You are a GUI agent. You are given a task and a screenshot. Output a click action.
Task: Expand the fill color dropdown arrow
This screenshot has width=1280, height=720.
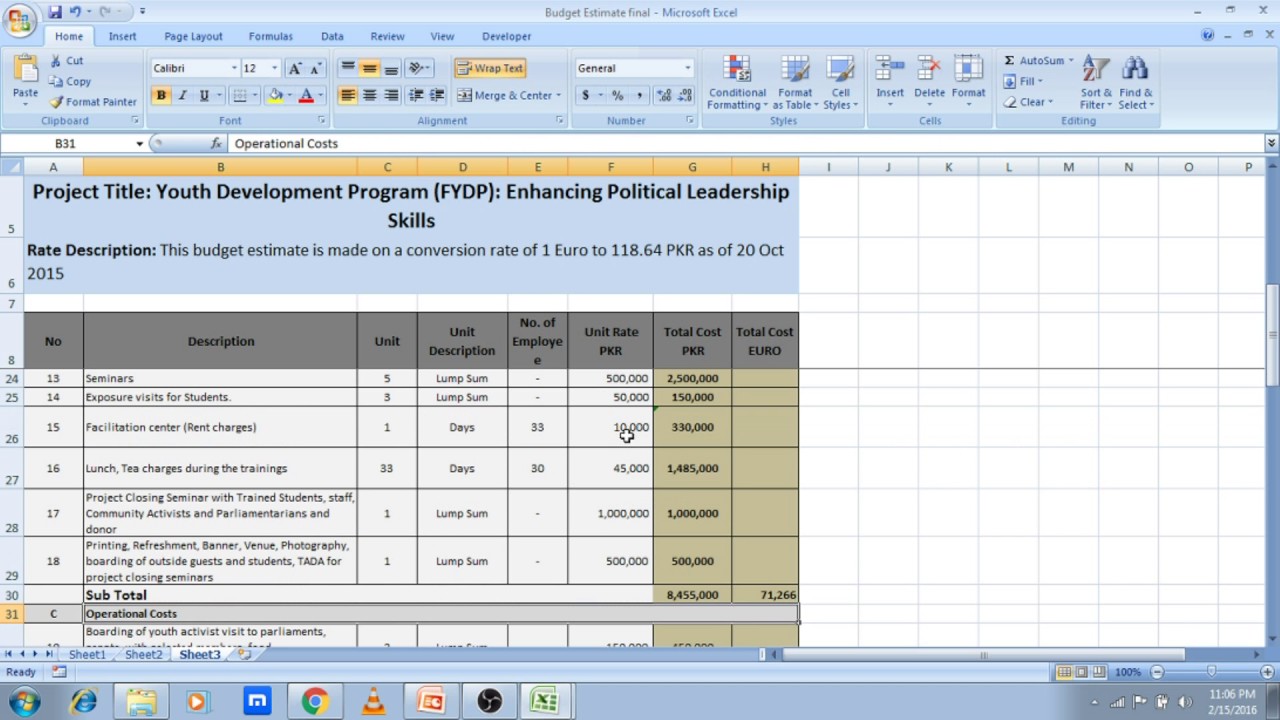[x=289, y=95]
